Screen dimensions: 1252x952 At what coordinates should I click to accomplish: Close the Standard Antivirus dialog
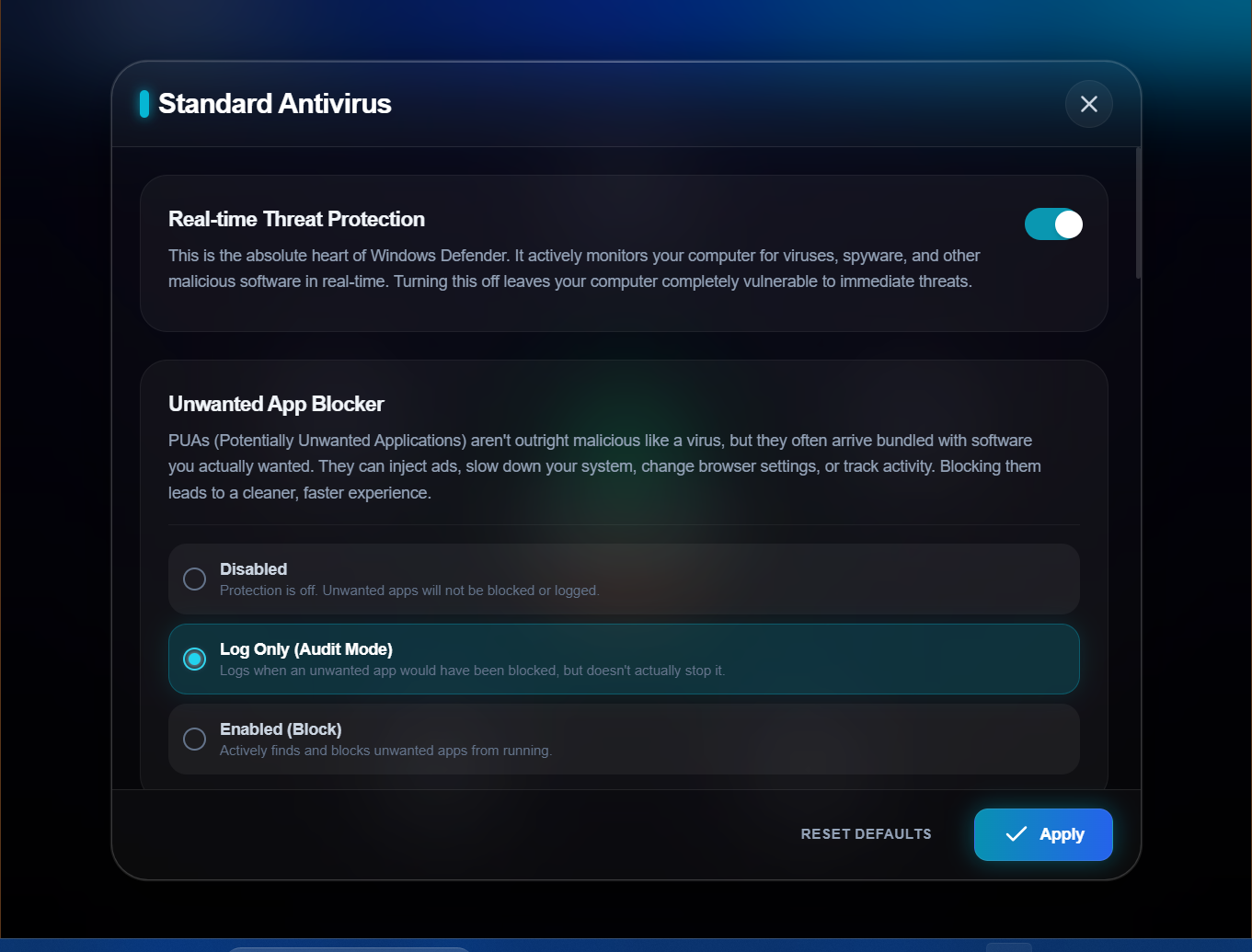[1088, 104]
